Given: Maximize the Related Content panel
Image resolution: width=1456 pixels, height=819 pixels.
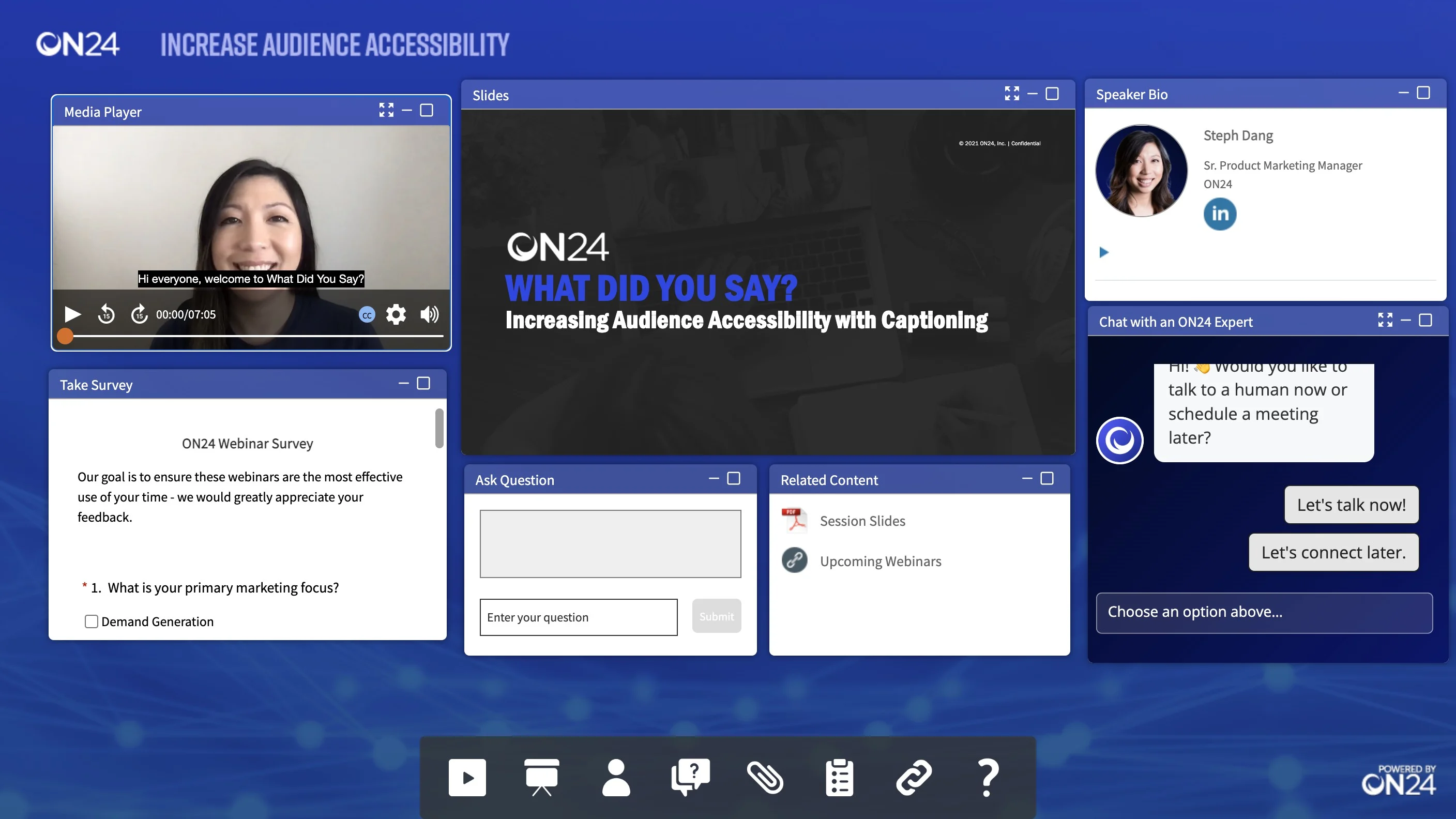Looking at the screenshot, I should (1047, 478).
